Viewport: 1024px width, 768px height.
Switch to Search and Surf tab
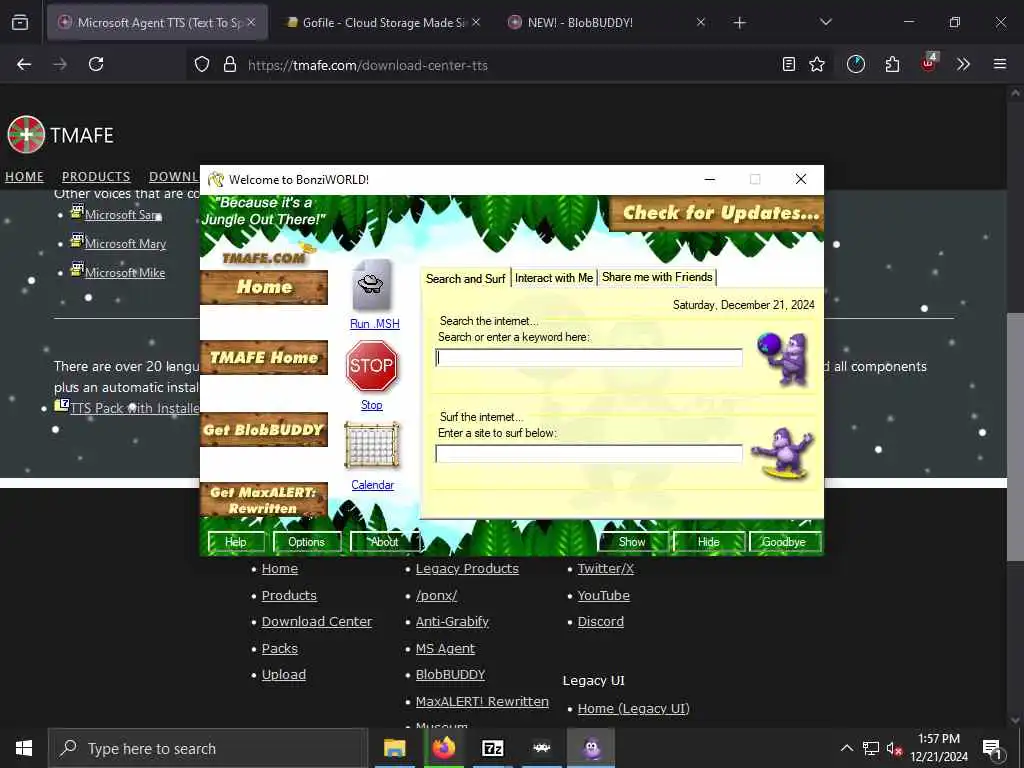coord(465,279)
